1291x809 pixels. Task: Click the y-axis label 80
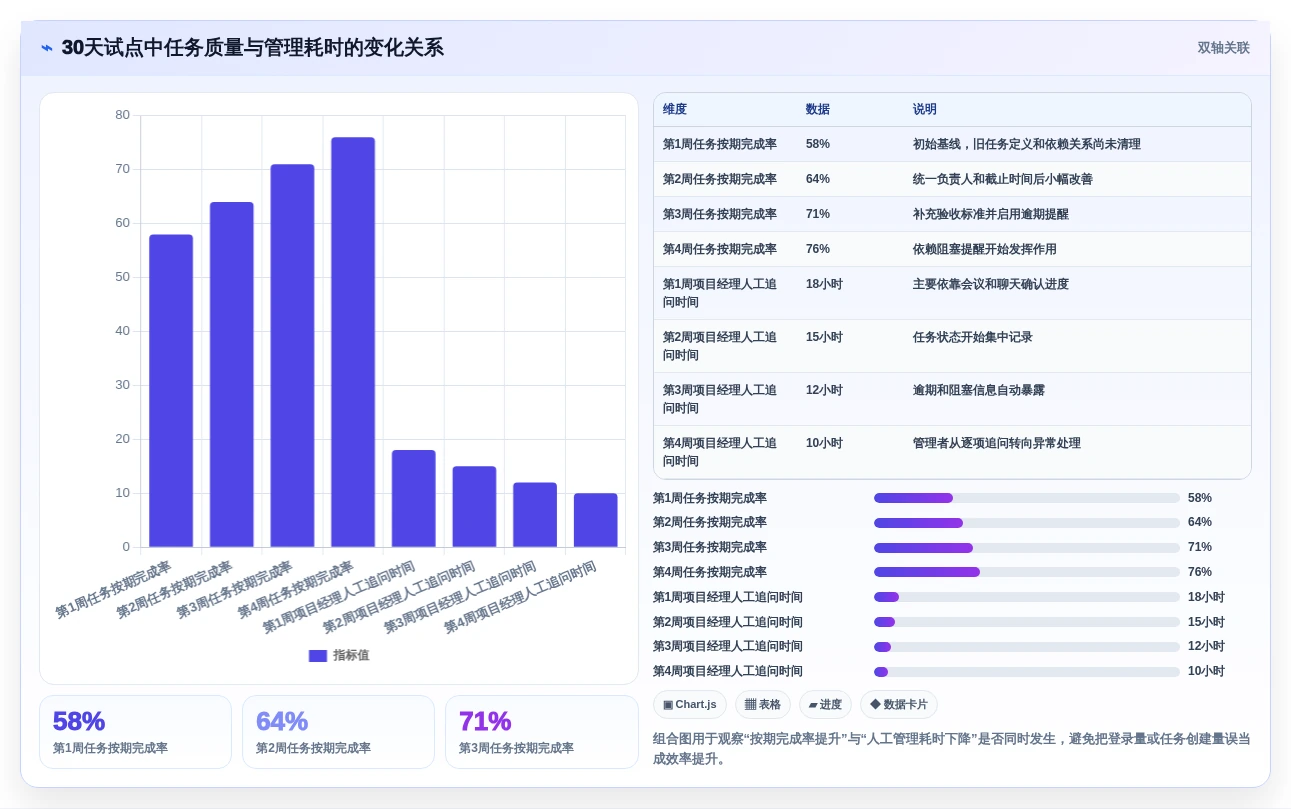click(x=122, y=115)
